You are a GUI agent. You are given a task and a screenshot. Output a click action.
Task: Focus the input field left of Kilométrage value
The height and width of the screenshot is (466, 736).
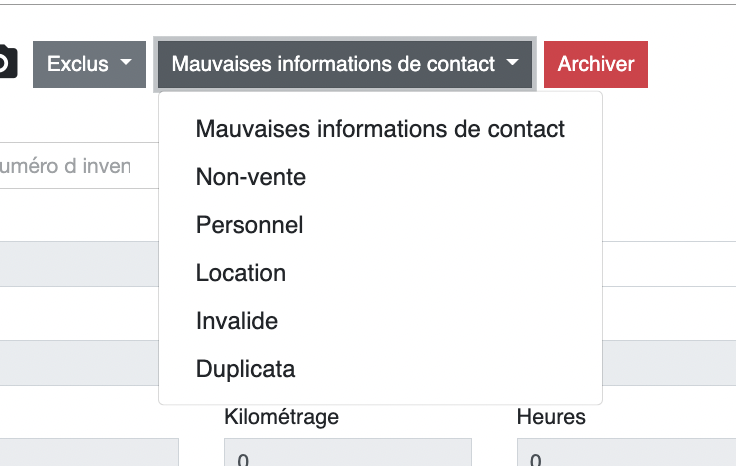point(88,454)
